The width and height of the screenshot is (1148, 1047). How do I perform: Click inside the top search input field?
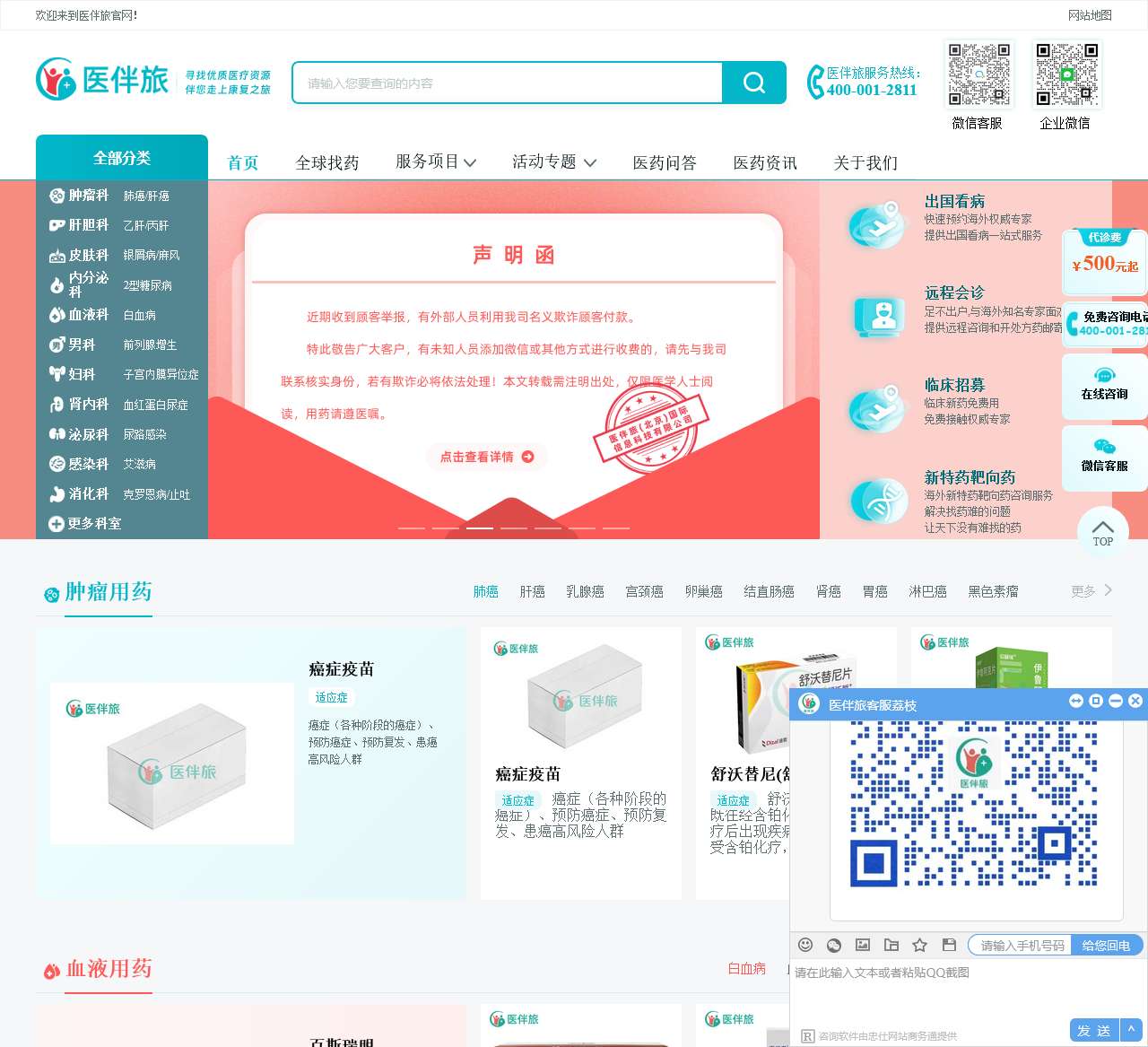pyautogui.click(x=502, y=83)
